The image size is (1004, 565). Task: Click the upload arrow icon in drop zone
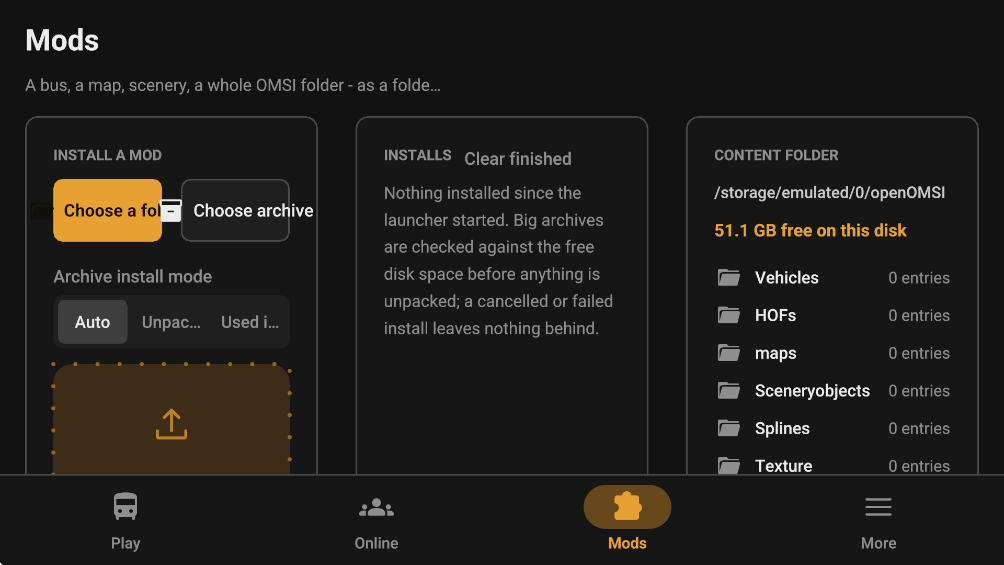coord(172,424)
